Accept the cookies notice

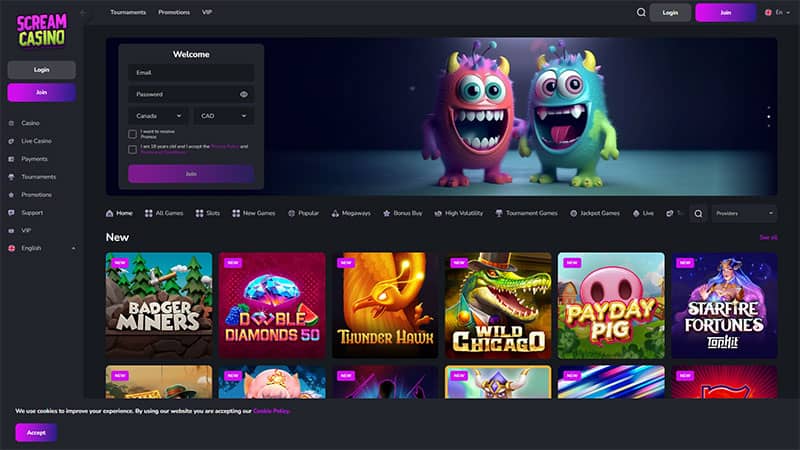click(x=36, y=433)
